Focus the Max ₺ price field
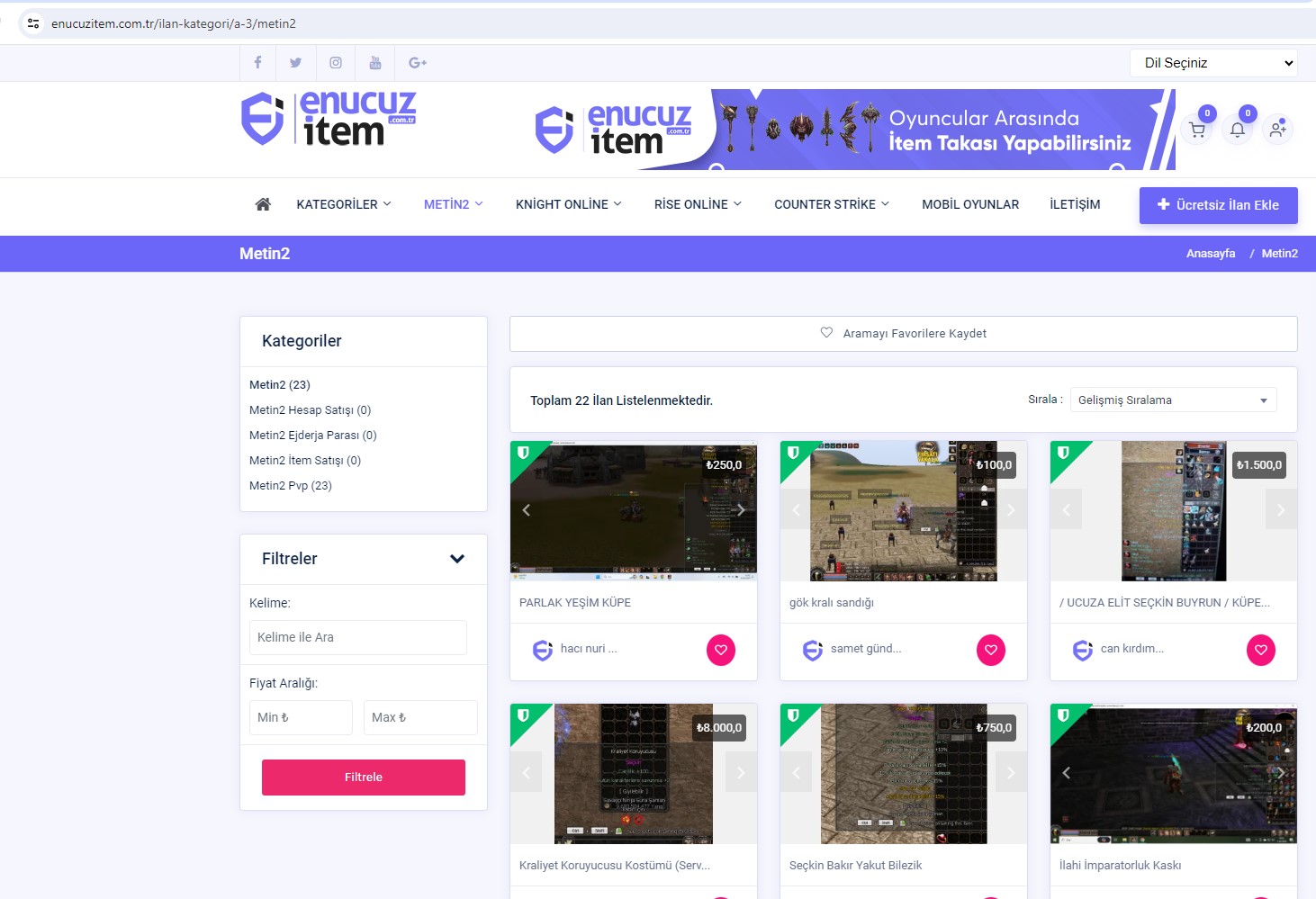The height and width of the screenshot is (899, 1316). [420, 717]
